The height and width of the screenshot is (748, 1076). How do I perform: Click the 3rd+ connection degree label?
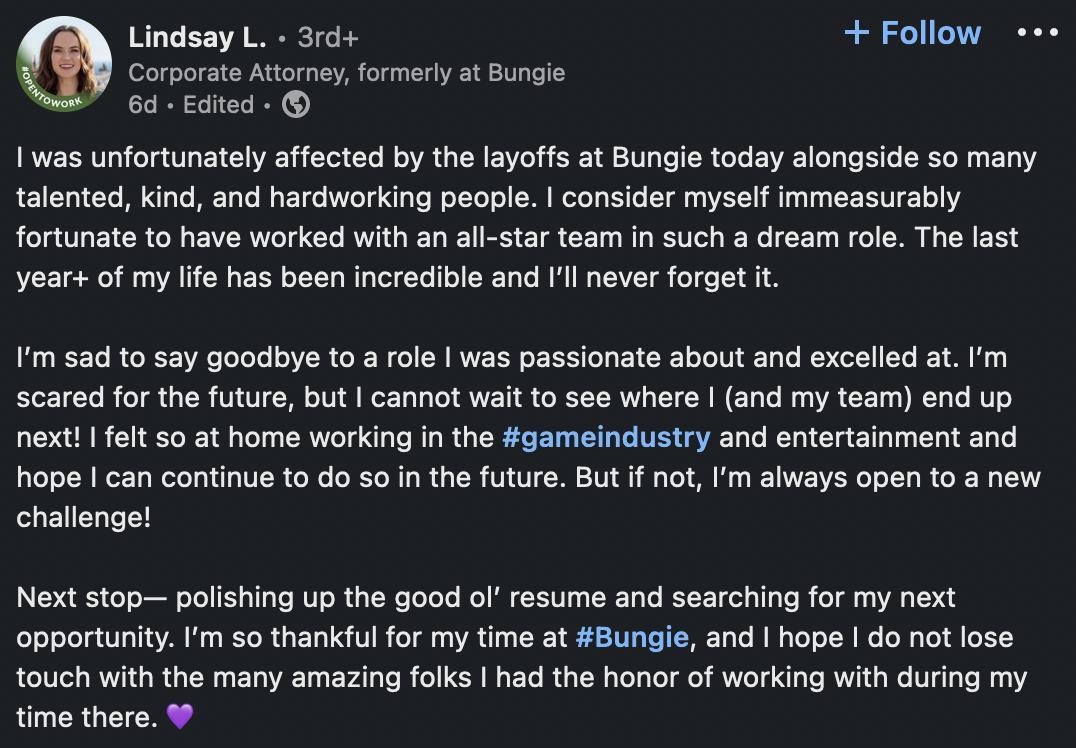(x=328, y=37)
